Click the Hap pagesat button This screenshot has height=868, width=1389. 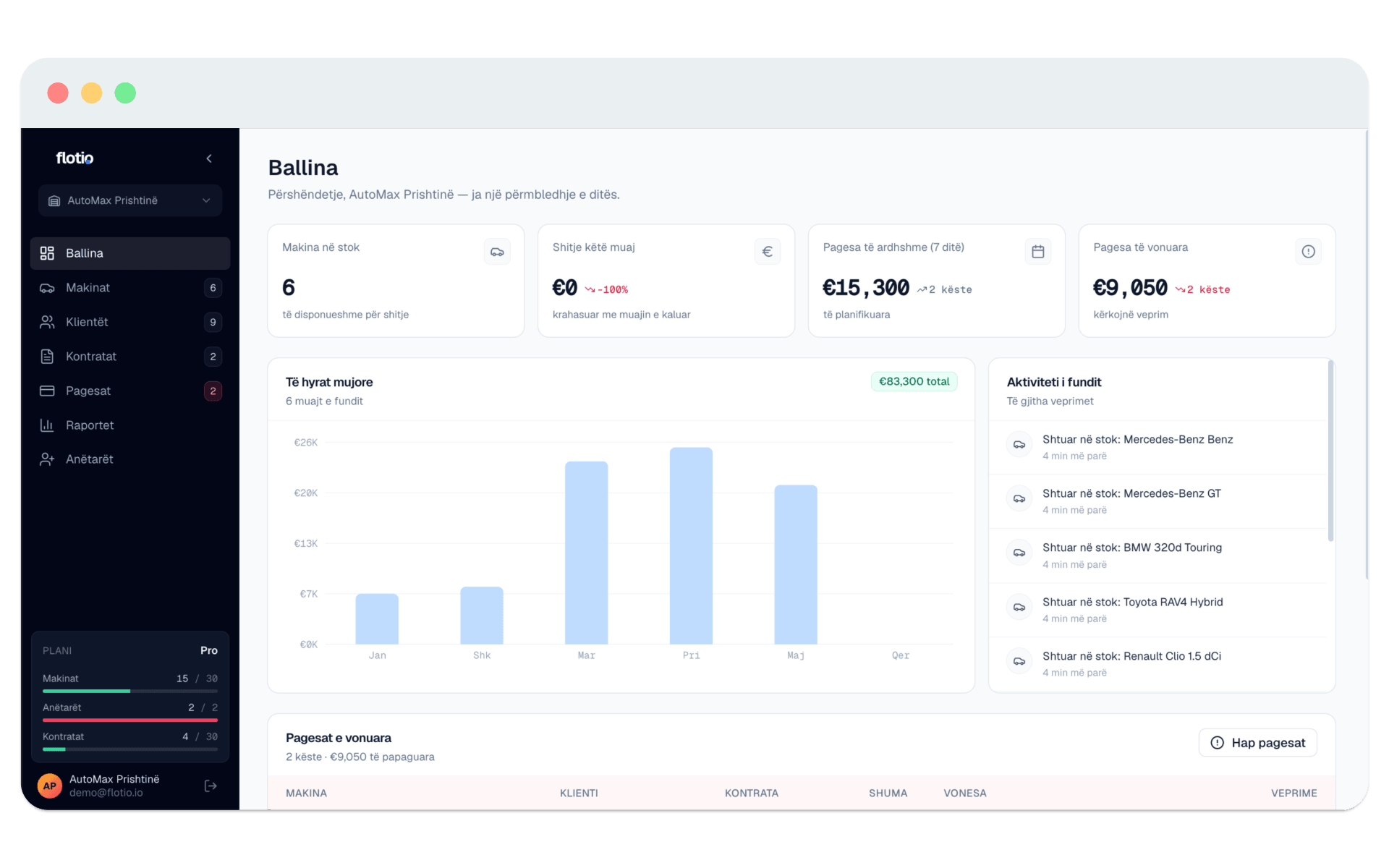click(x=1257, y=743)
